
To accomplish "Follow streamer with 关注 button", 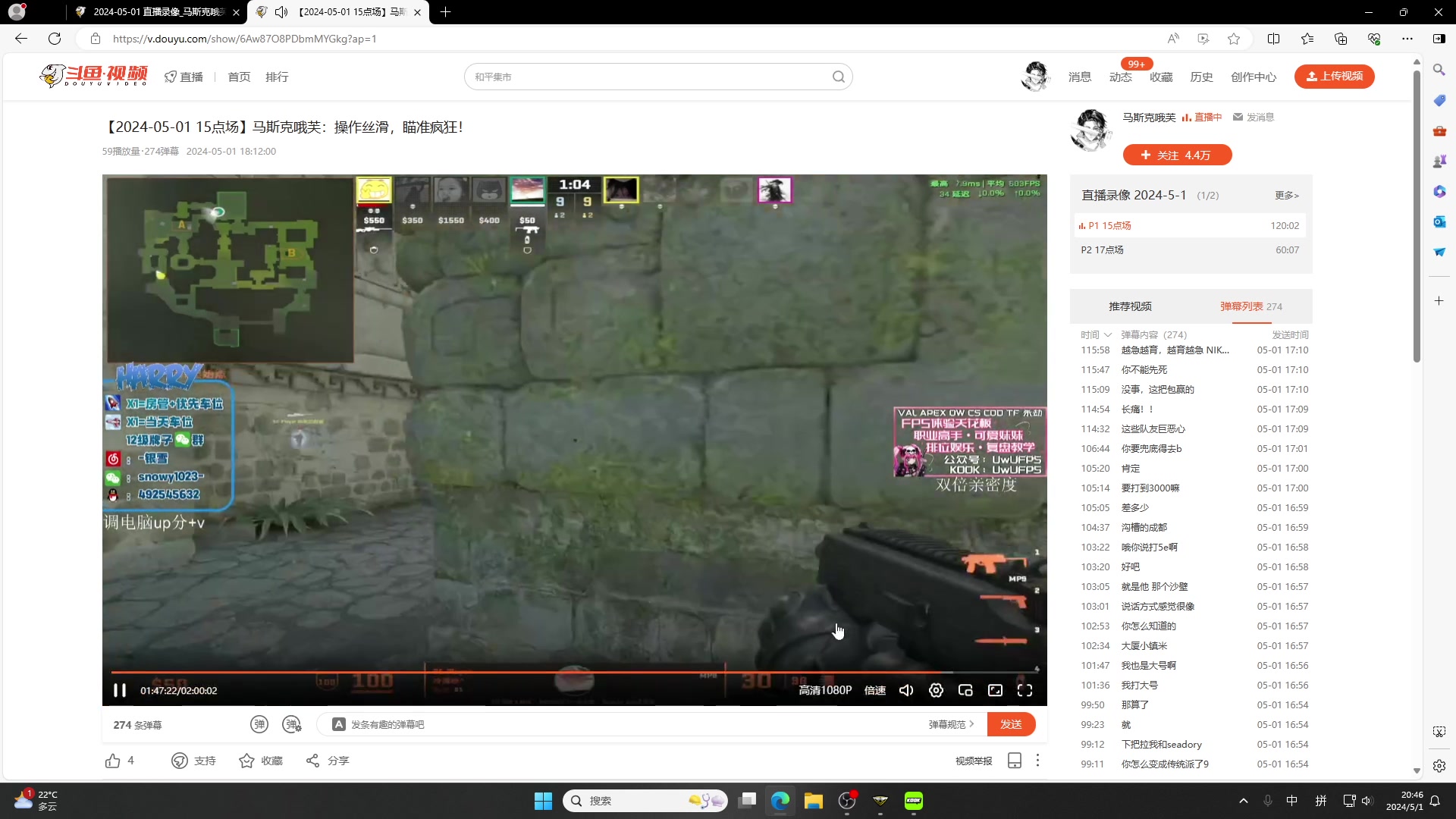I will click(x=1177, y=155).
